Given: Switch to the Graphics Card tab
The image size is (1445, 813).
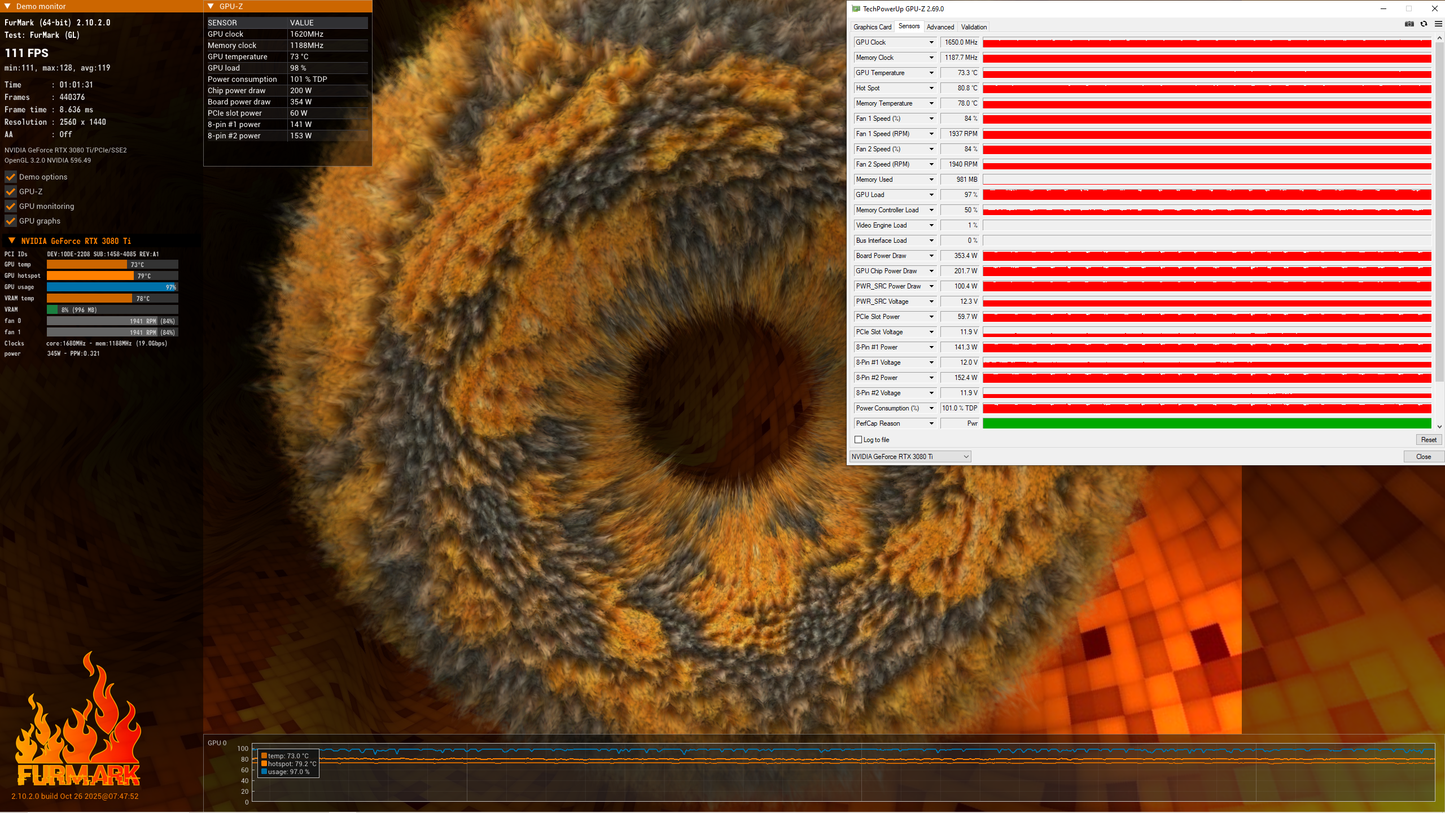Looking at the screenshot, I should 872,27.
